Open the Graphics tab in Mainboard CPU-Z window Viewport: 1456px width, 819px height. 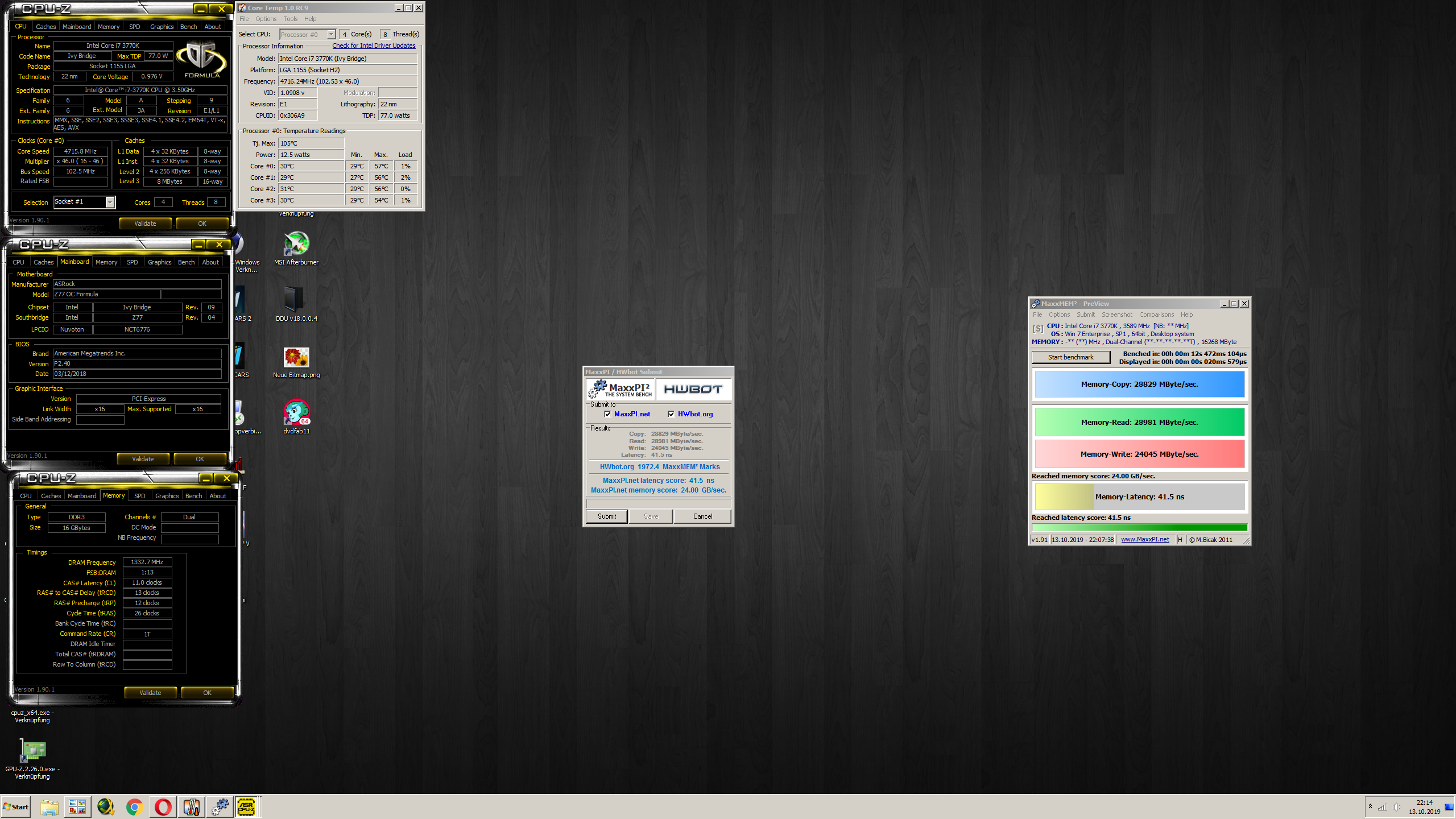tap(159, 262)
